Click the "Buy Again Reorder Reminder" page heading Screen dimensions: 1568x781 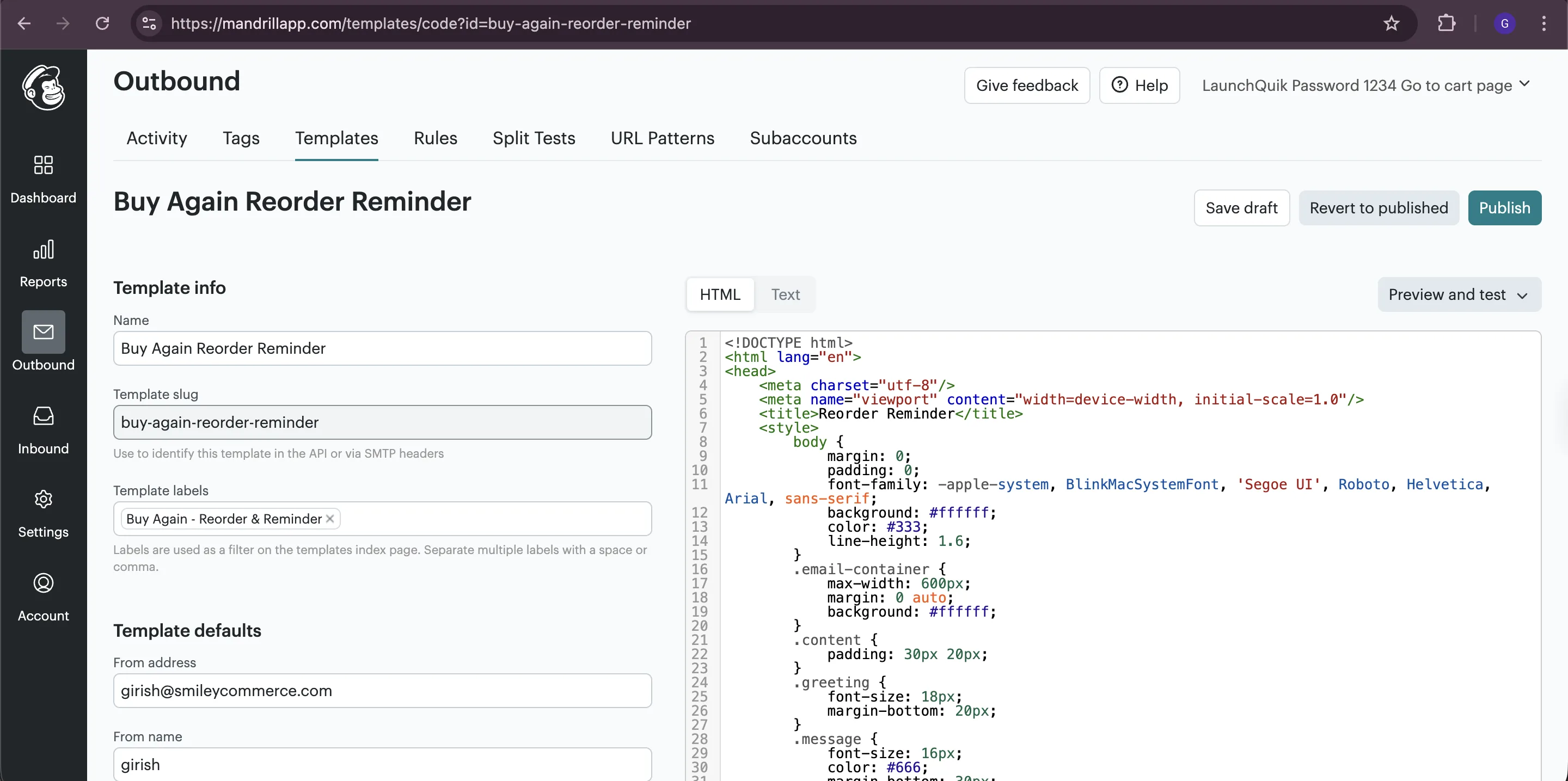[x=292, y=202]
